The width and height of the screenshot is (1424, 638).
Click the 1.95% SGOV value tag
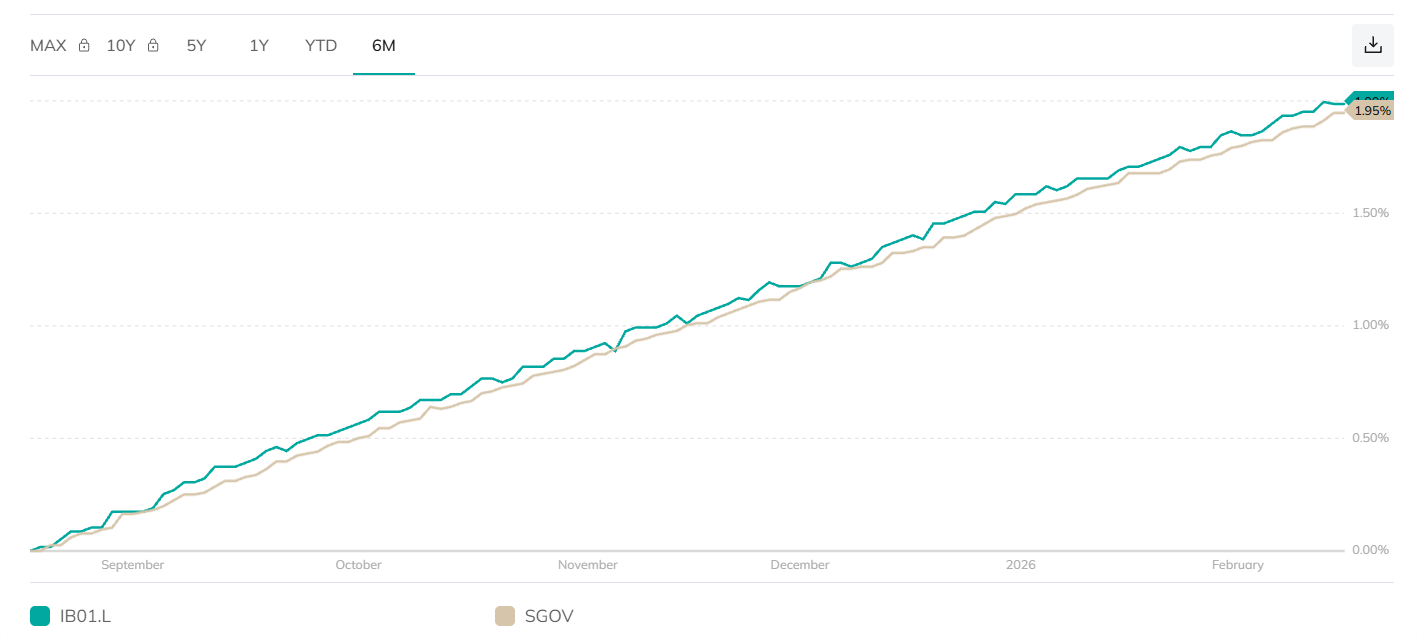tap(1371, 111)
